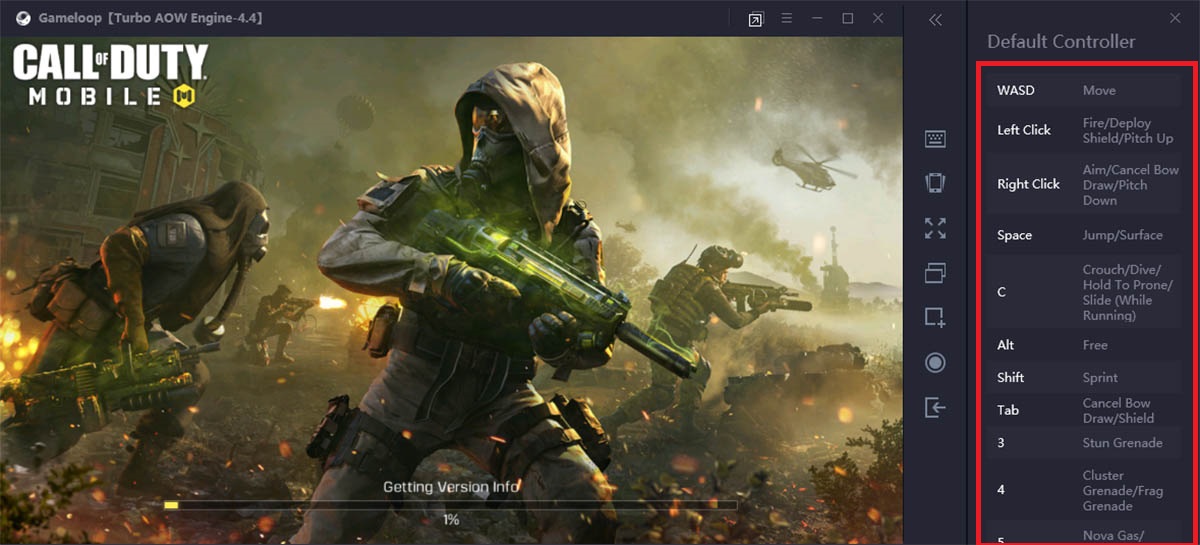Open the multi-window icon in the sidebar
Viewport: 1200px width, 545px height.
(935, 273)
